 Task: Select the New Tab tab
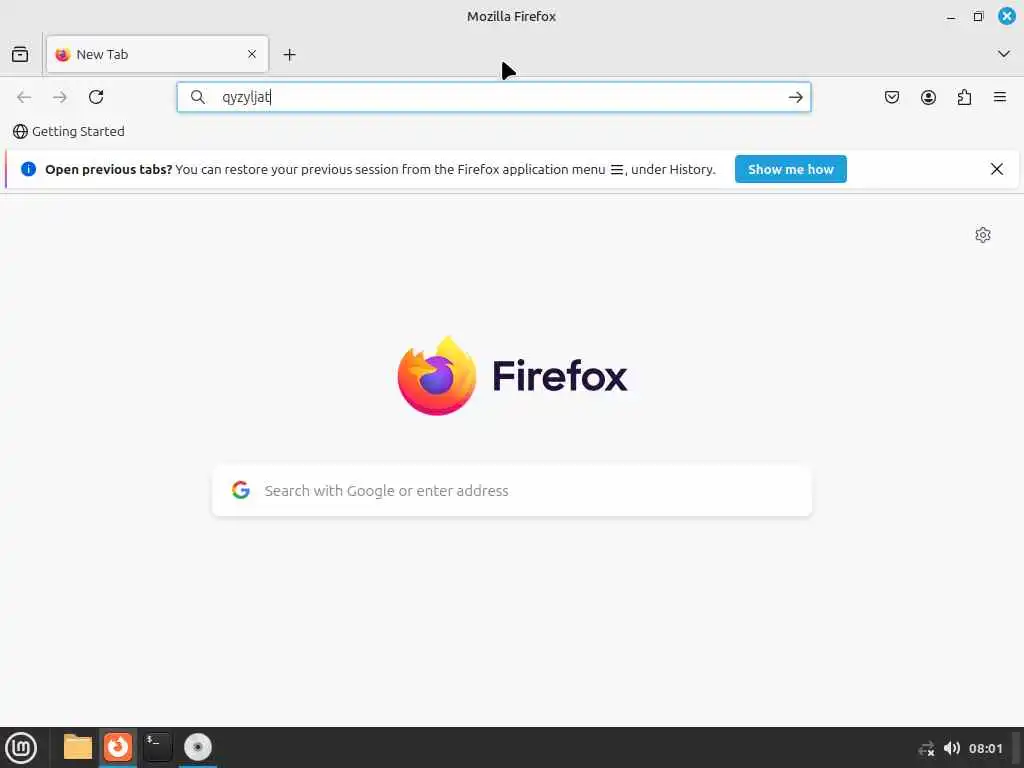pos(157,54)
